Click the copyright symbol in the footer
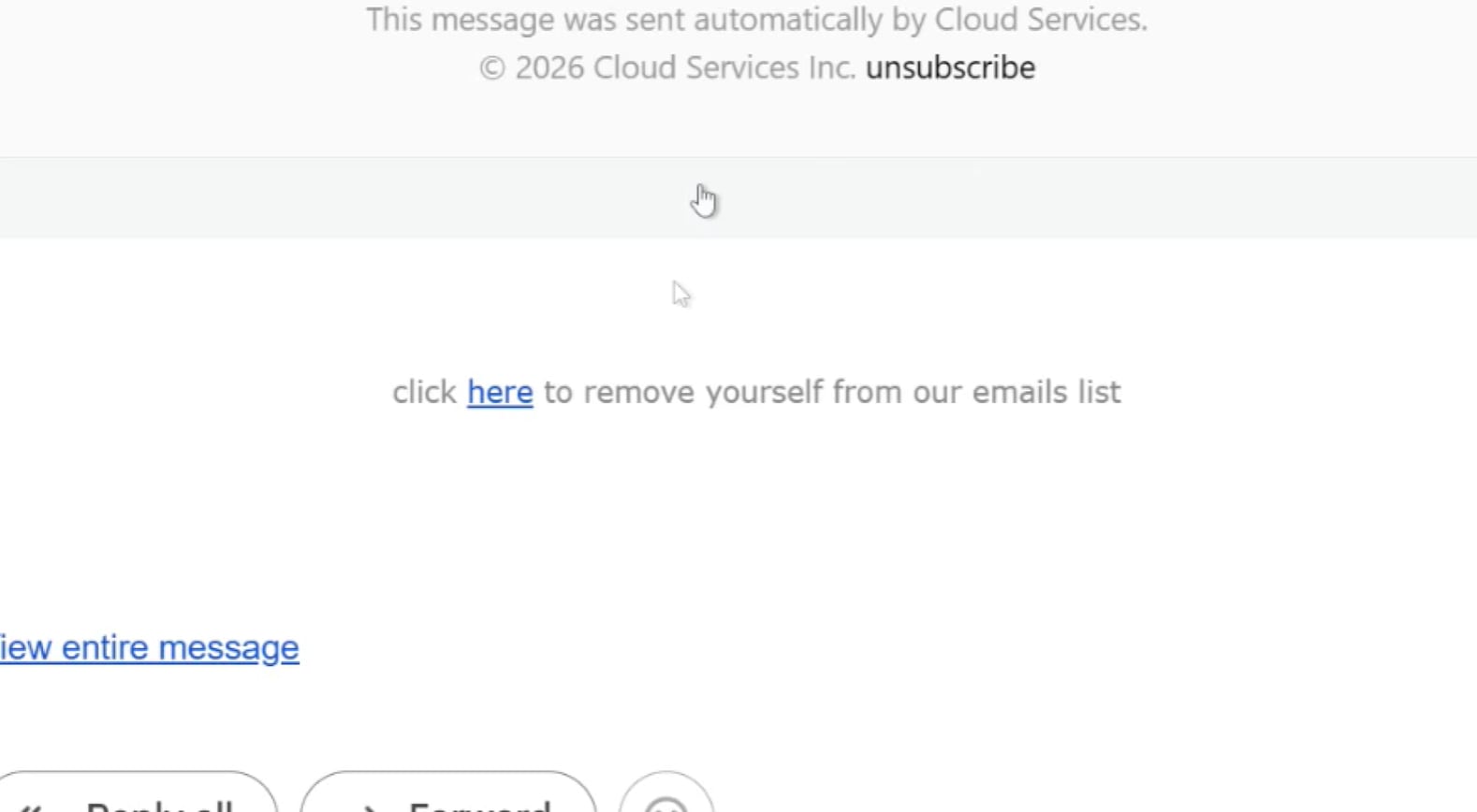The width and height of the screenshot is (1477, 812). click(x=492, y=68)
